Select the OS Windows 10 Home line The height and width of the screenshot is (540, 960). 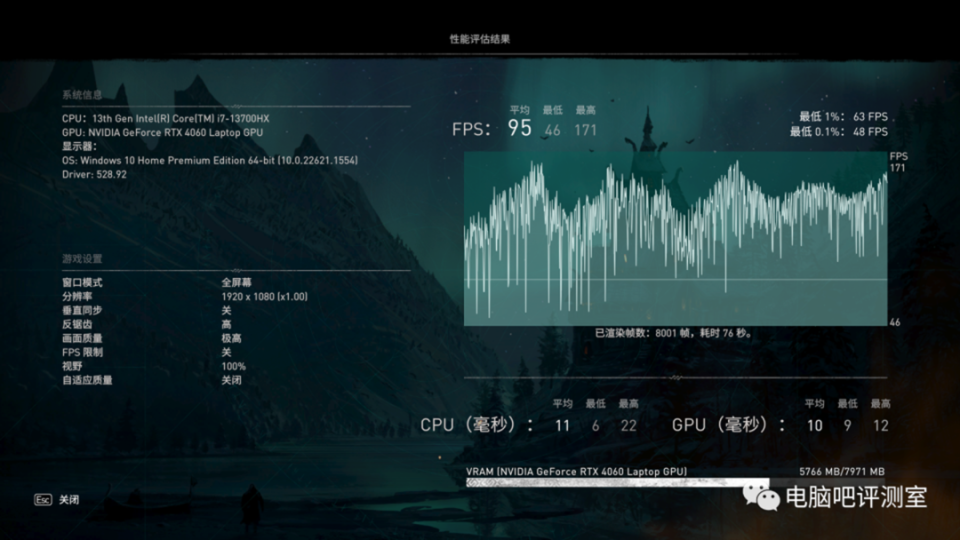point(210,160)
